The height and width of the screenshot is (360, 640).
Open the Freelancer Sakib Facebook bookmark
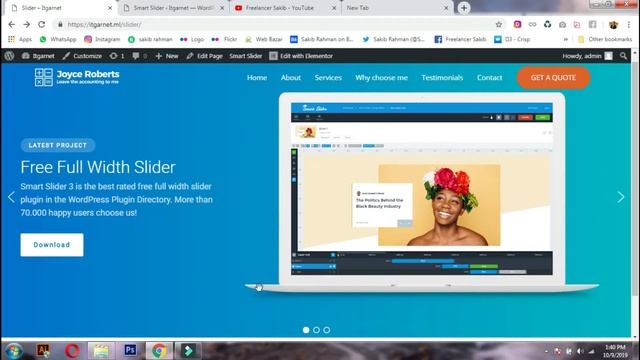click(x=460, y=39)
